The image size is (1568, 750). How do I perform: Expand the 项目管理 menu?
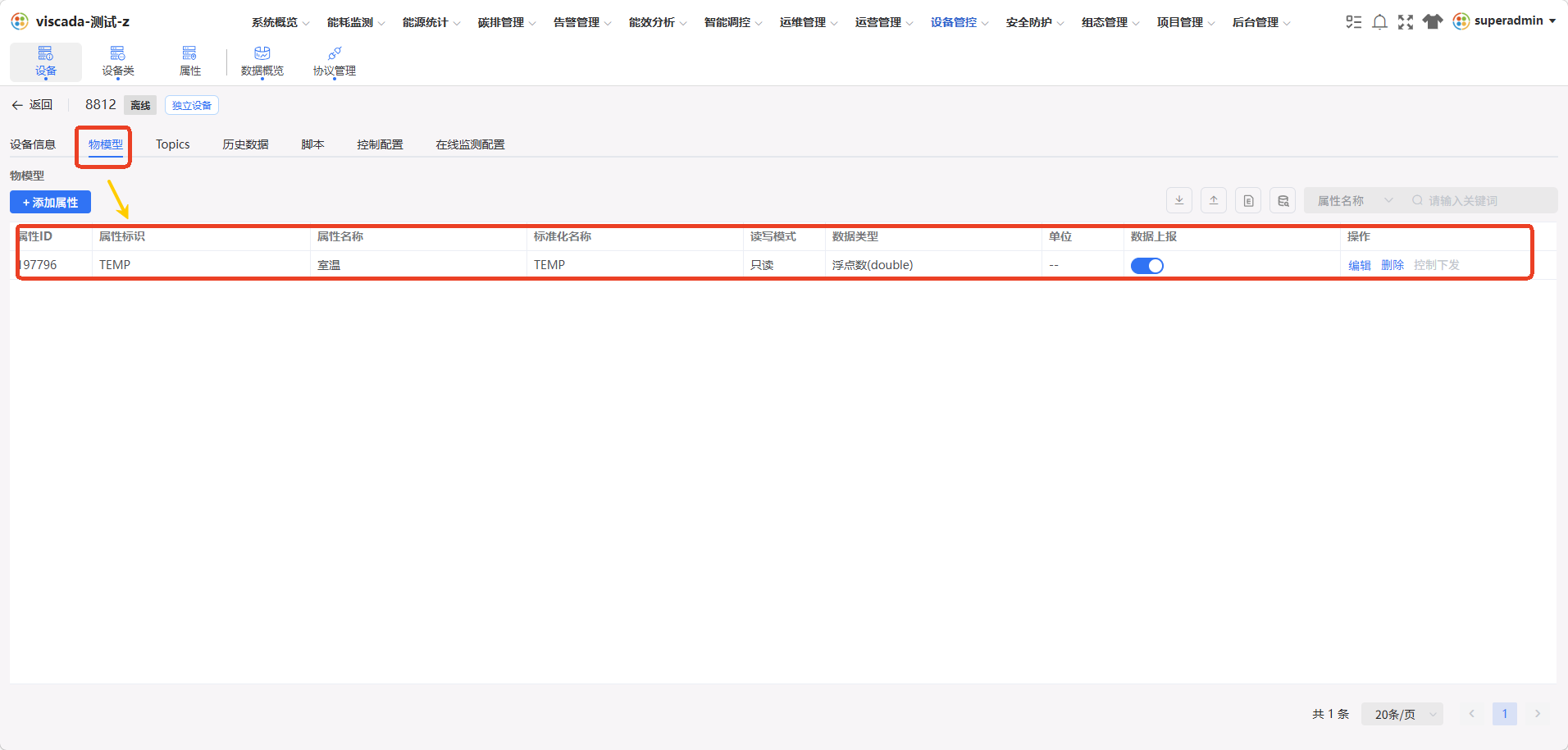pyautogui.click(x=1186, y=22)
